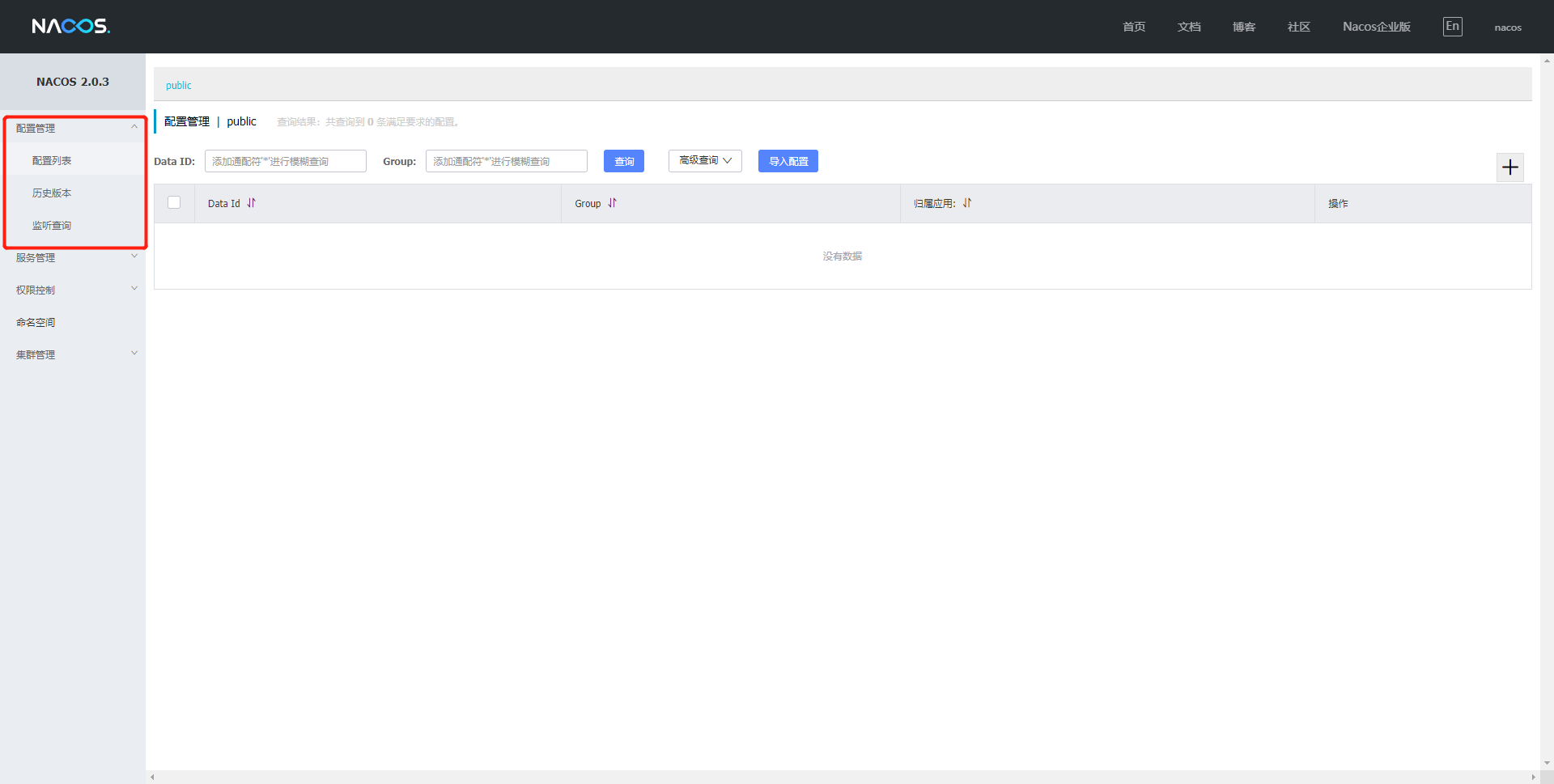Click the NACOS logo

71,27
